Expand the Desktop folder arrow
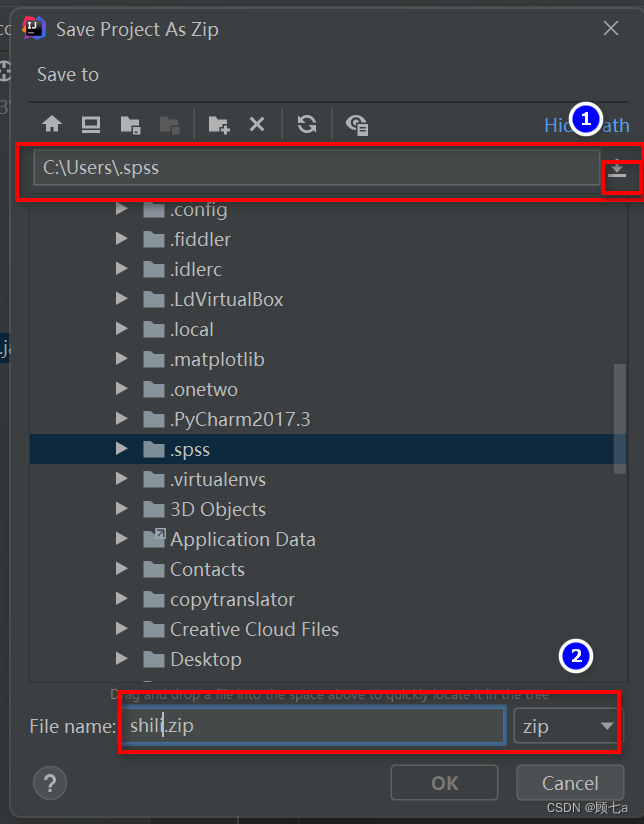The width and height of the screenshot is (644, 824). point(122,658)
